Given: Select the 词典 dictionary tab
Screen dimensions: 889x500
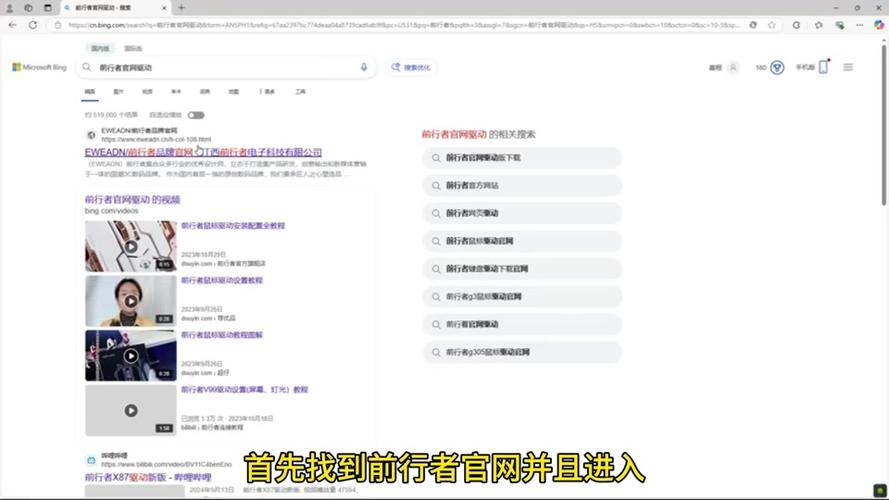Looking at the screenshot, I should tap(205, 92).
